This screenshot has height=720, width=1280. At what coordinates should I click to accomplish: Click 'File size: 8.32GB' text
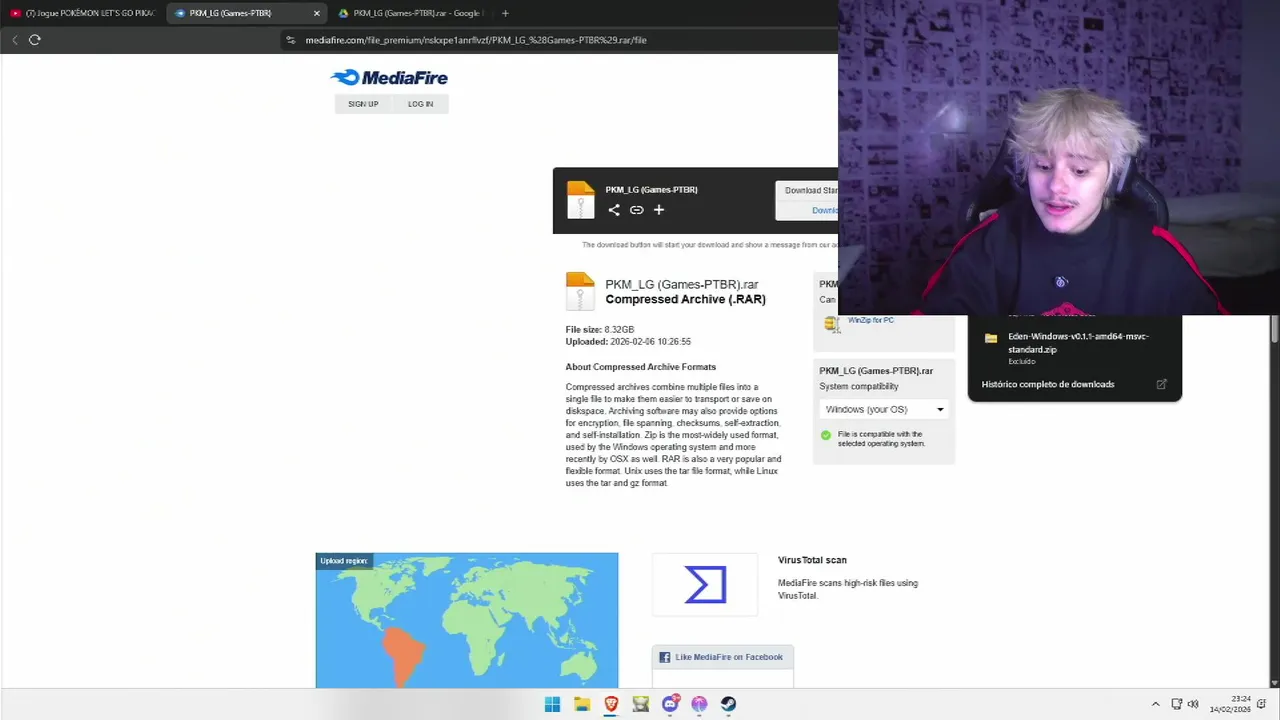tap(600, 329)
